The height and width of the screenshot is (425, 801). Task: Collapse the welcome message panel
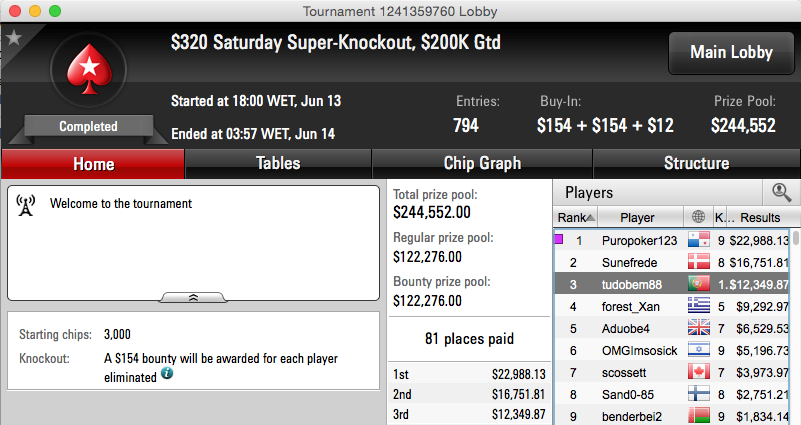(193, 297)
